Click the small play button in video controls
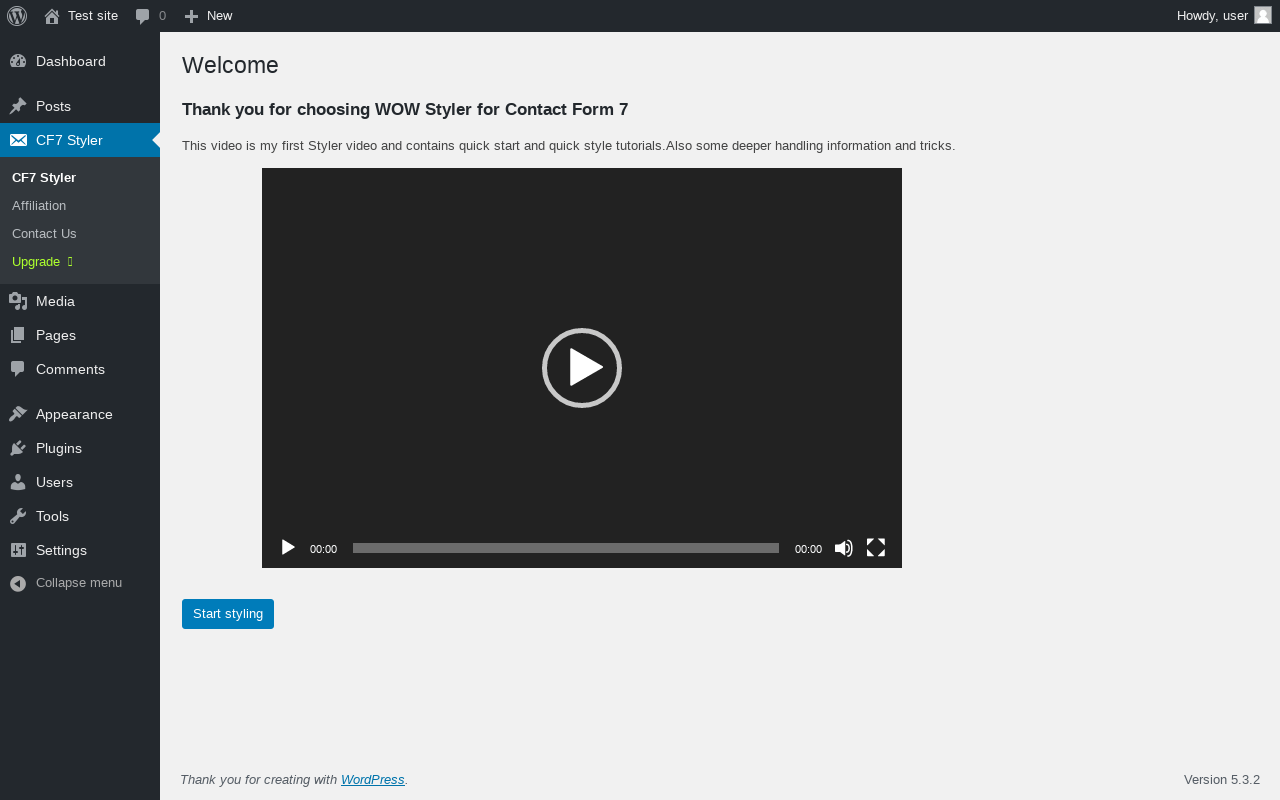 coord(288,547)
